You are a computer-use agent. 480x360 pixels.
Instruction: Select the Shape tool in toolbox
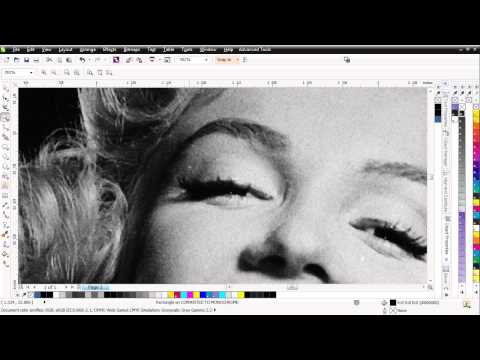click(6, 99)
